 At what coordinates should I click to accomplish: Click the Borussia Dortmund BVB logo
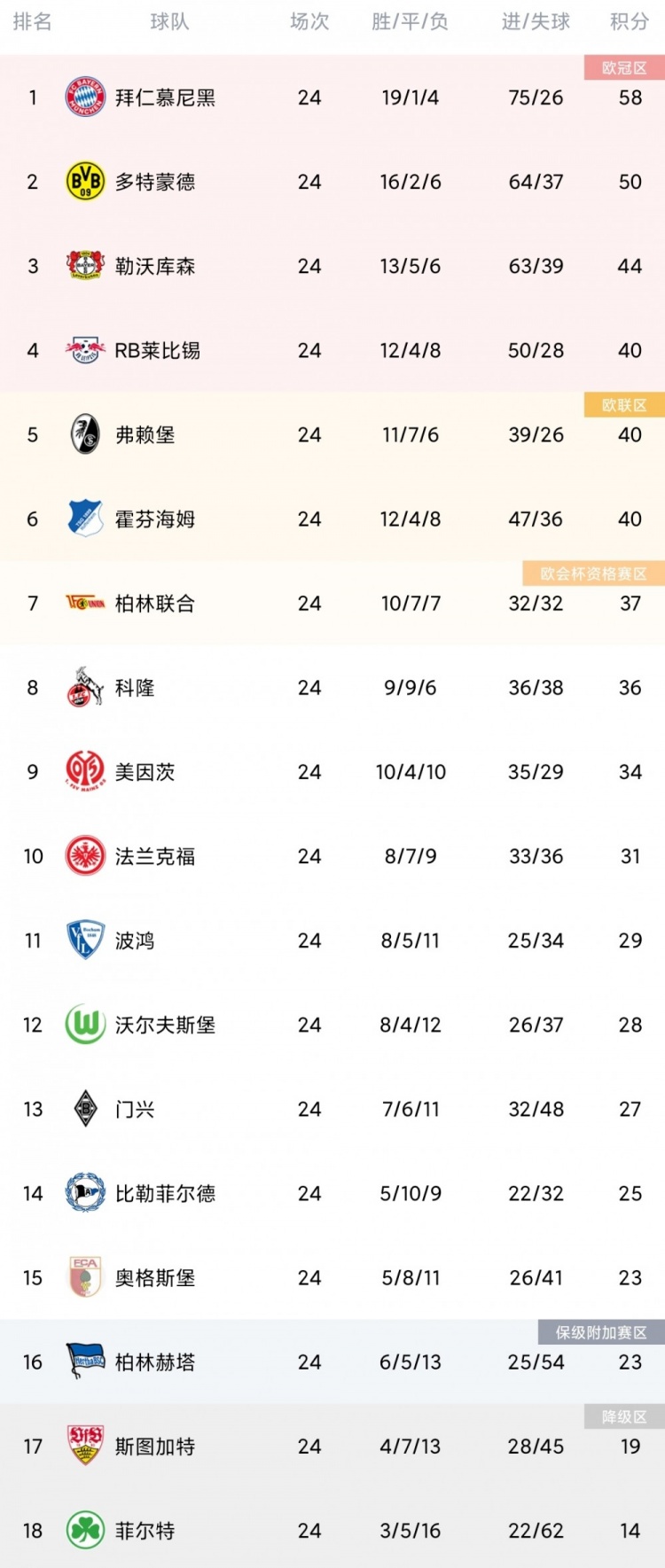coord(85,182)
